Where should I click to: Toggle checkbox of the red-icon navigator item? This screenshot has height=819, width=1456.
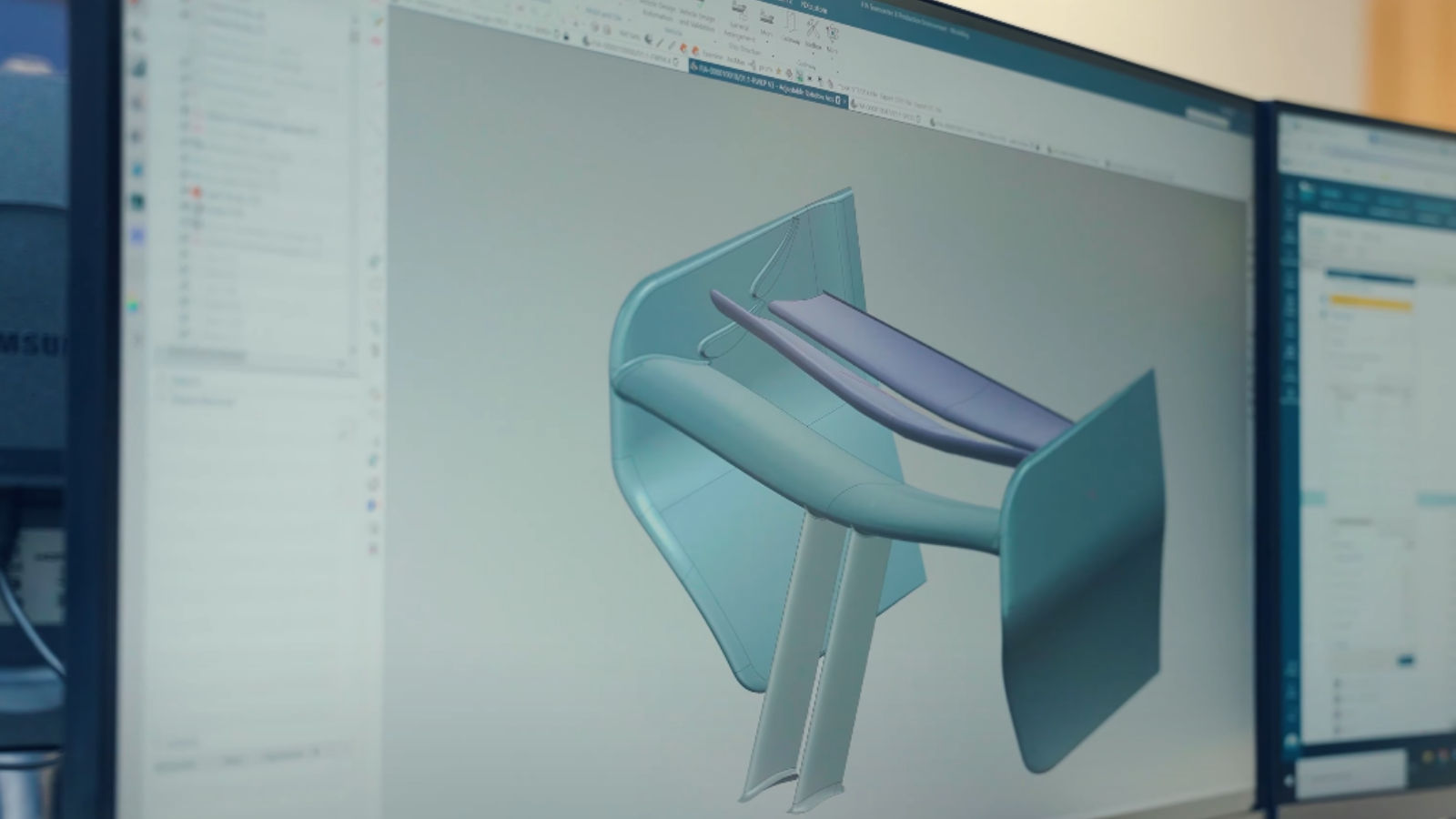[x=186, y=191]
